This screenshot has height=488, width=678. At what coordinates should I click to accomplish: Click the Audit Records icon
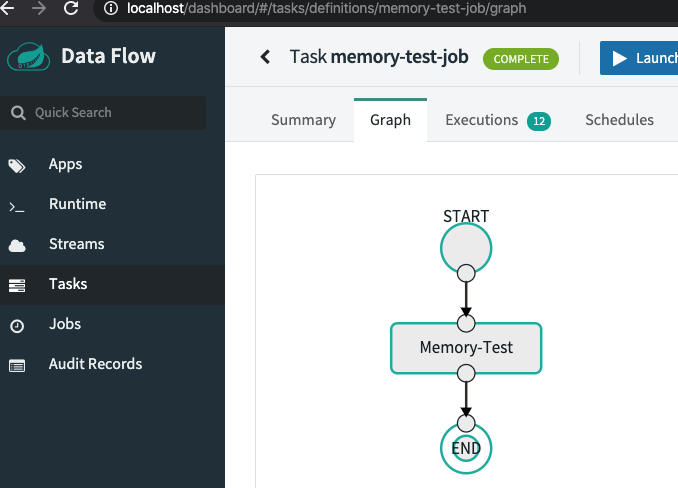click(17, 365)
